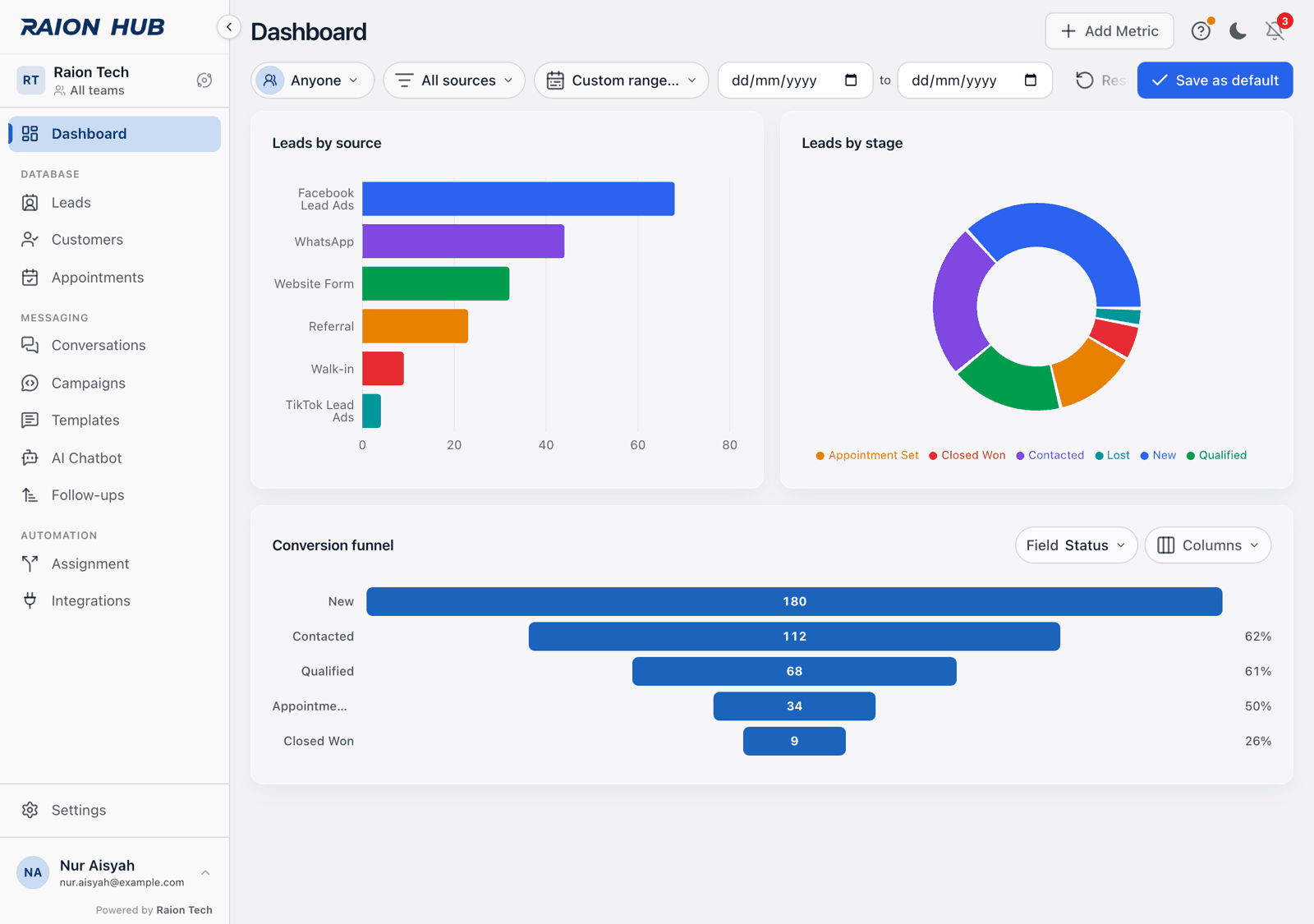The width and height of the screenshot is (1314, 924).
Task: Toggle the Appointment Set legend item
Action: tap(867, 455)
